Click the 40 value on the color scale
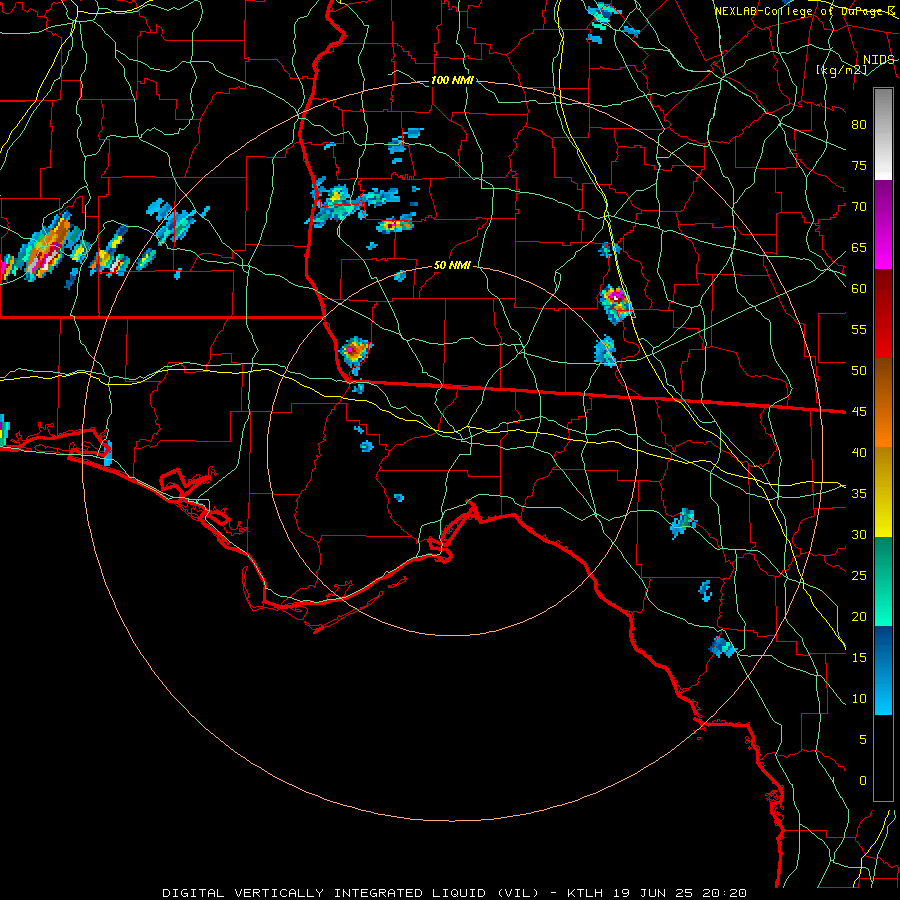Screen dimensions: 900x900 click(x=859, y=453)
